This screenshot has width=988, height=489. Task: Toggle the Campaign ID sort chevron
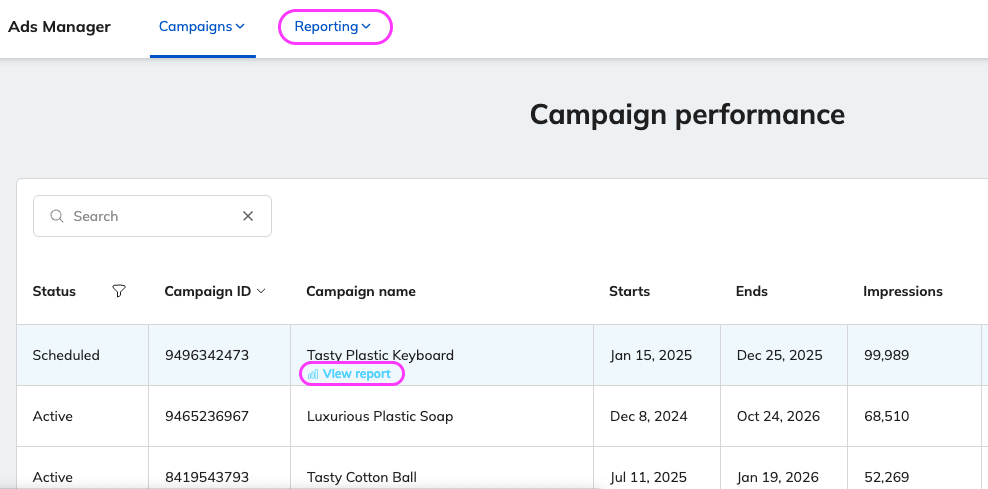[x=262, y=291]
